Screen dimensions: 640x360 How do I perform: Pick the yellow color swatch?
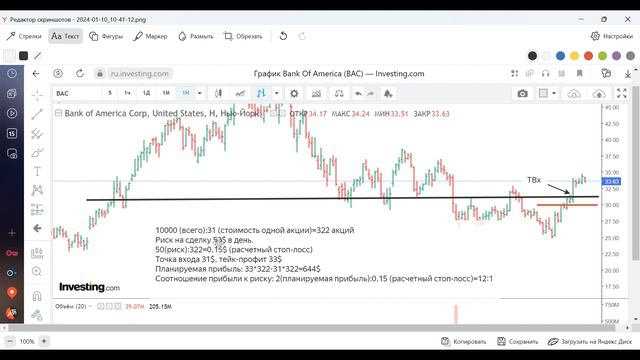click(x=574, y=56)
